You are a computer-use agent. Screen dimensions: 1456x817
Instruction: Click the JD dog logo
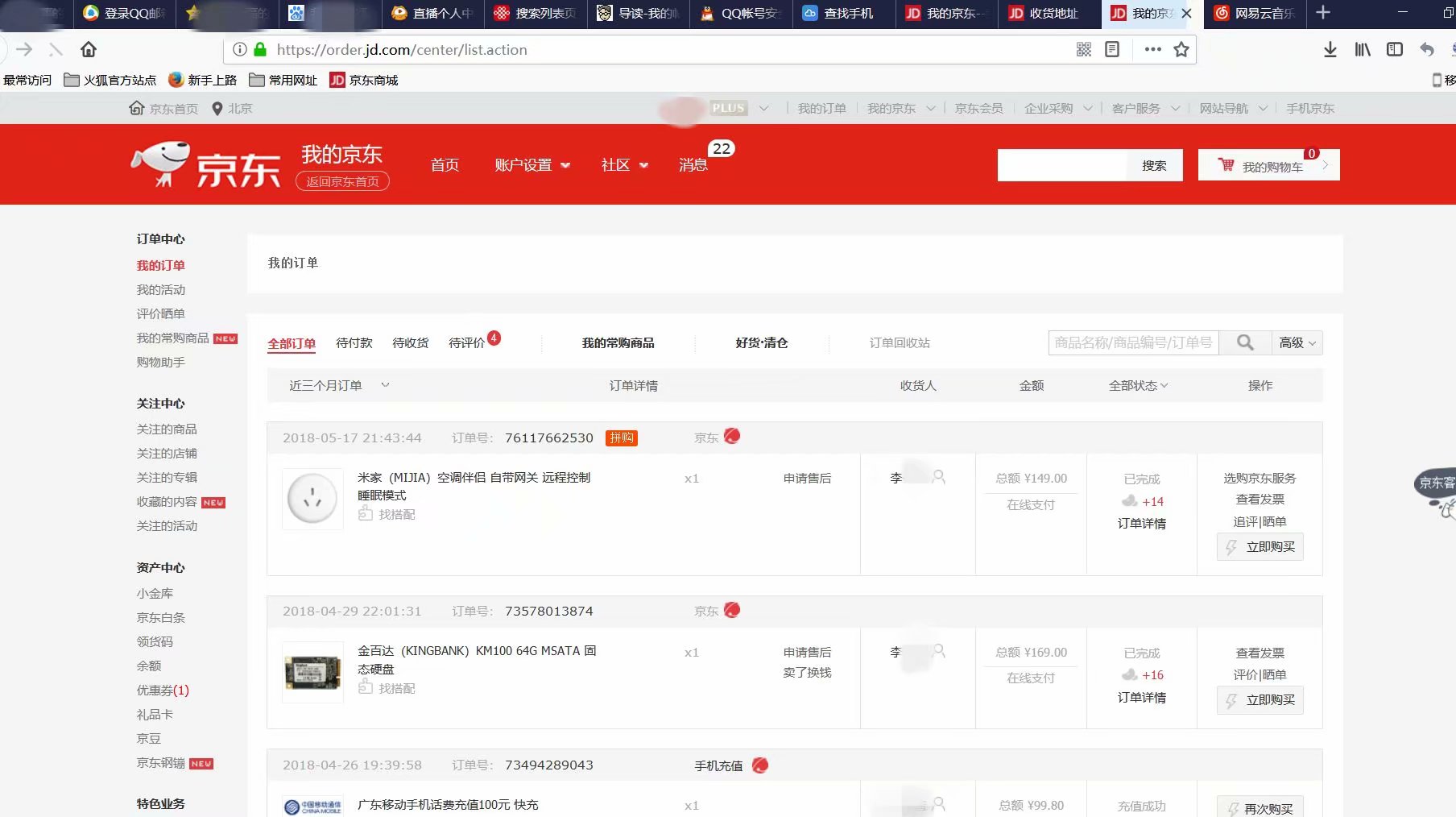[x=161, y=164]
